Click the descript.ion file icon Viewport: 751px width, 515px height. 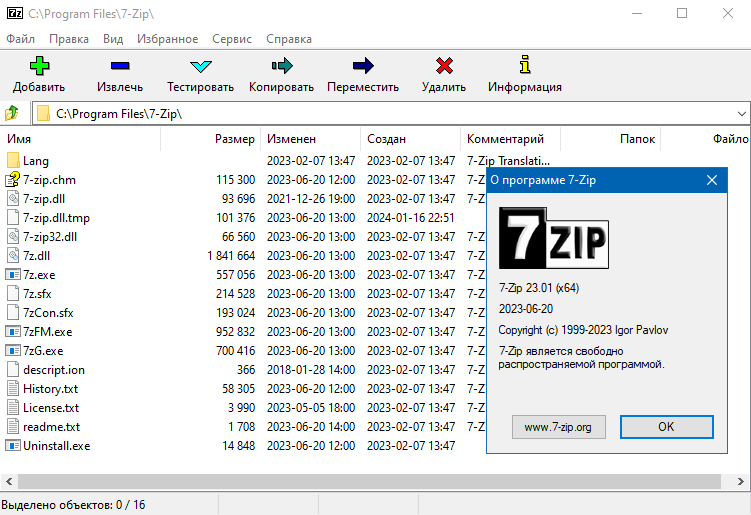pyautogui.click(x=13, y=369)
